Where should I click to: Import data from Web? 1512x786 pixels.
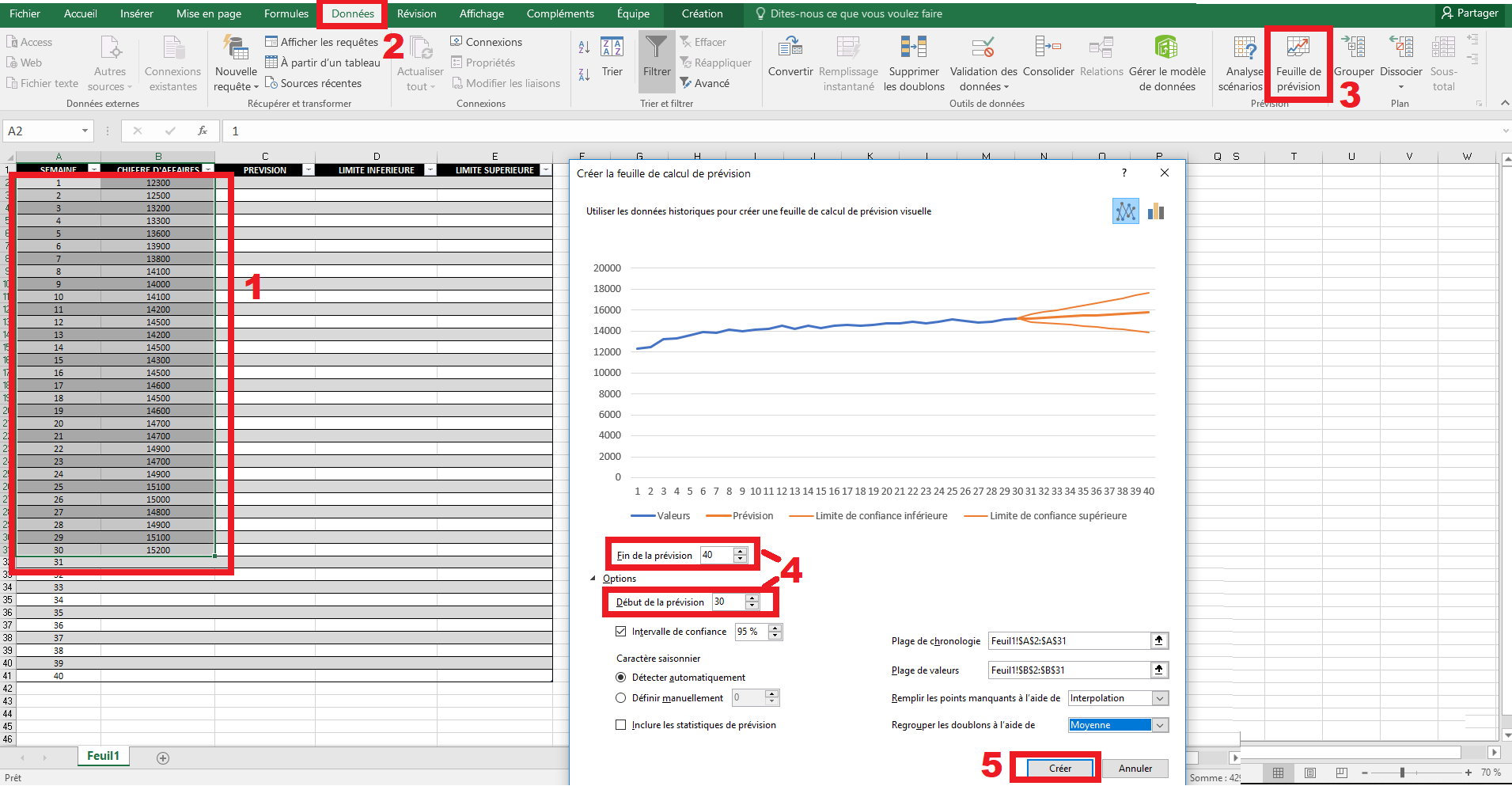[x=25, y=63]
